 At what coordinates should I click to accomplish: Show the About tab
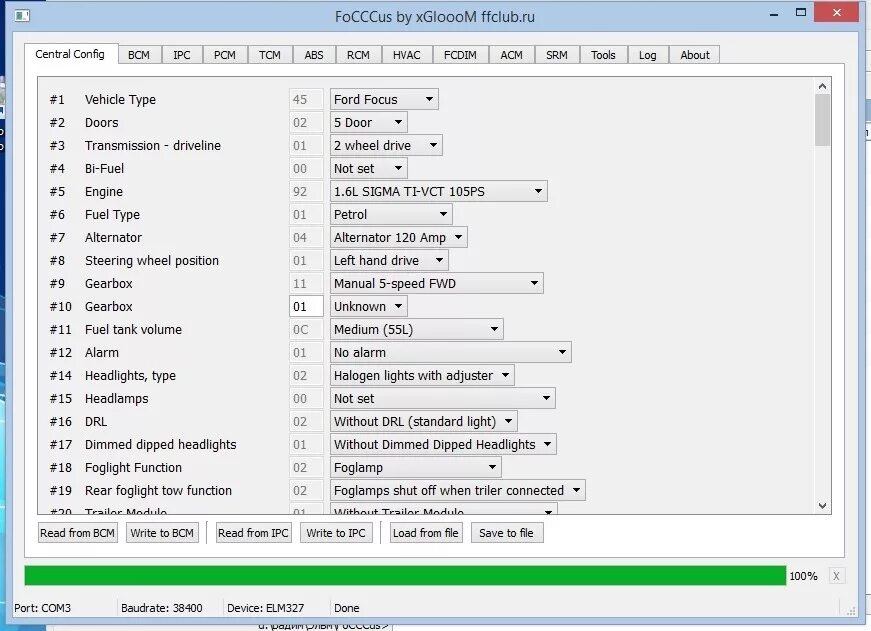695,55
